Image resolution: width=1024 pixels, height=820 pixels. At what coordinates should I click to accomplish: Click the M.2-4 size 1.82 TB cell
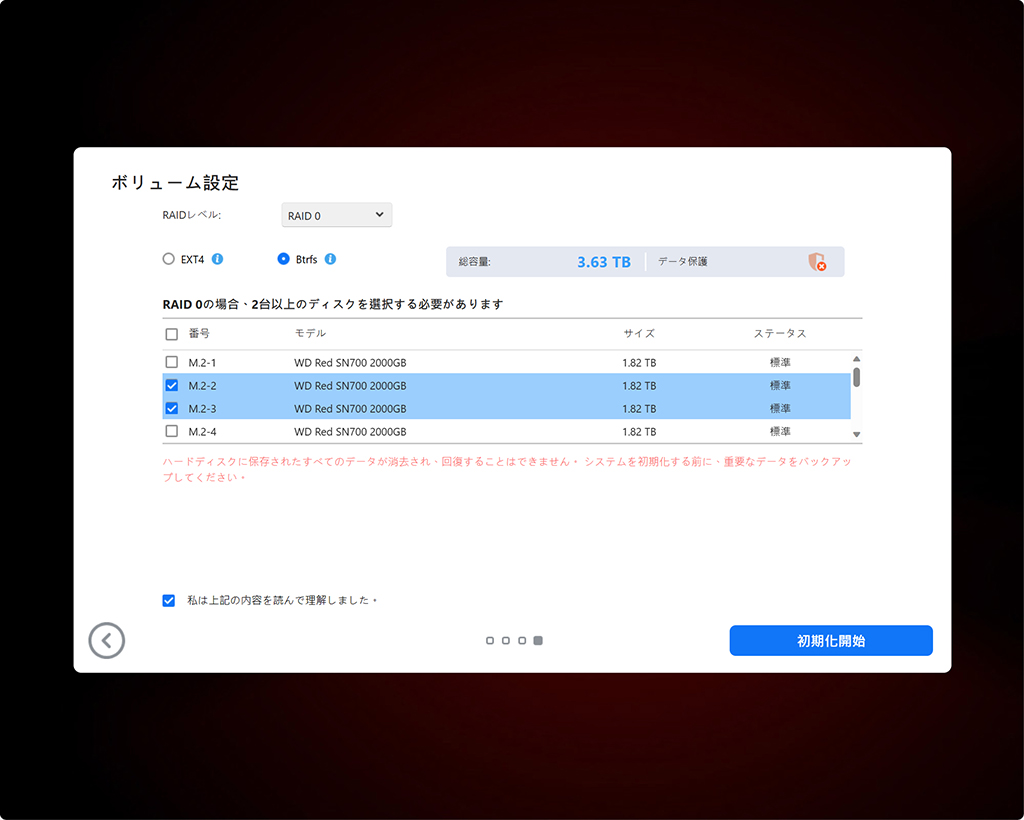coord(639,432)
